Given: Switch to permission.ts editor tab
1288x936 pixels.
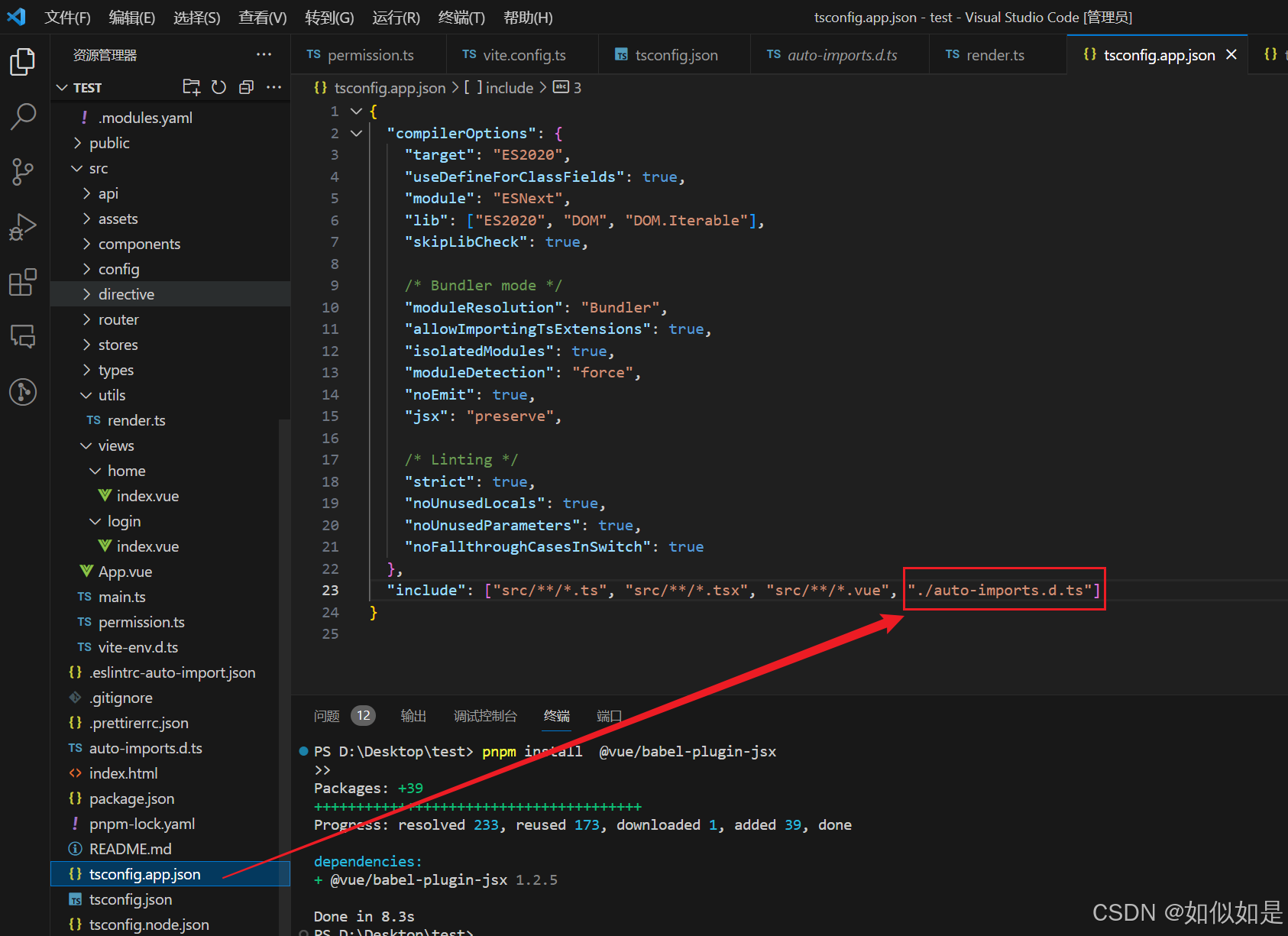Looking at the screenshot, I should click(x=369, y=55).
